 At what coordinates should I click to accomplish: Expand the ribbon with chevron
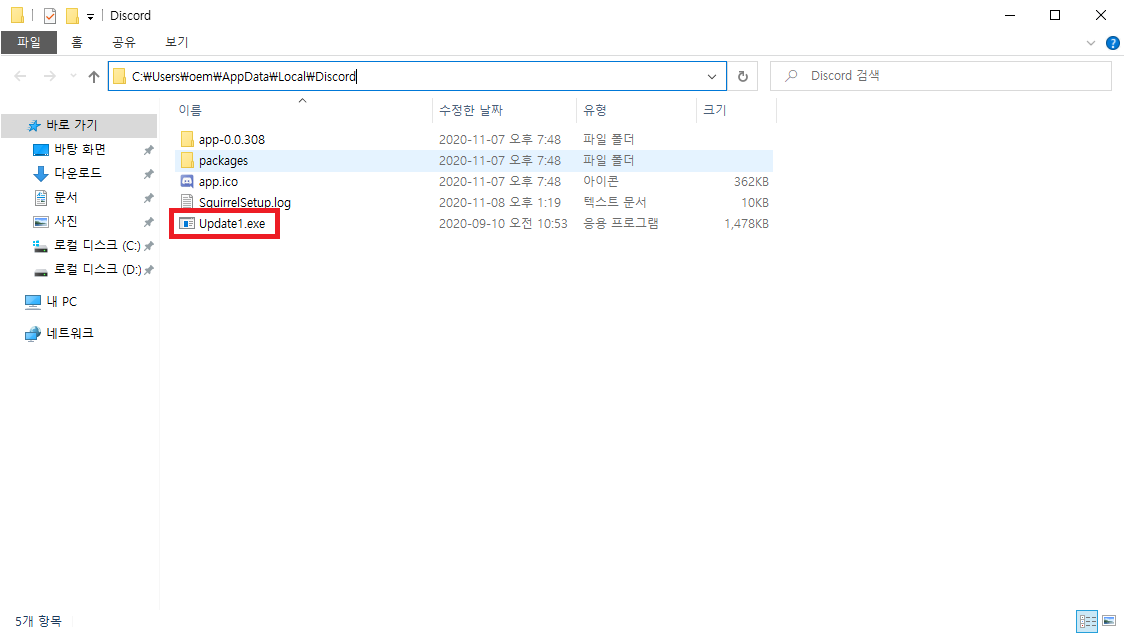[x=1091, y=43]
